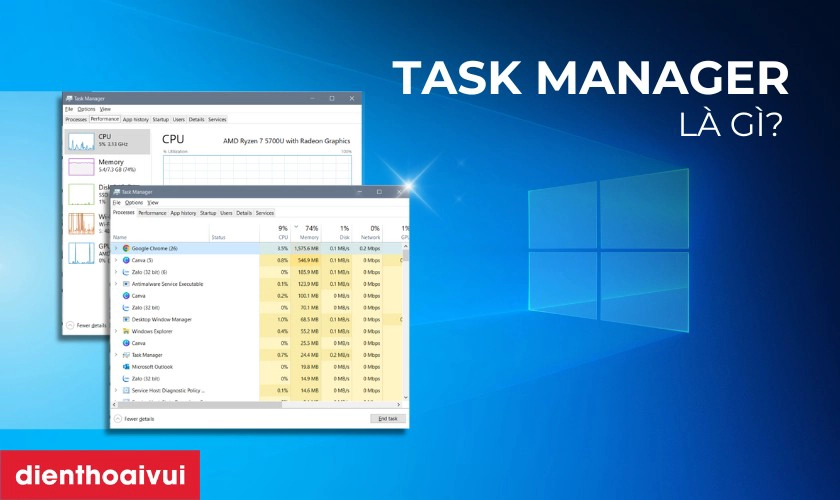Image resolution: width=840 pixels, height=500 pixels.
Task: Open View menu in back Task Manager
Action: [105, 109]
